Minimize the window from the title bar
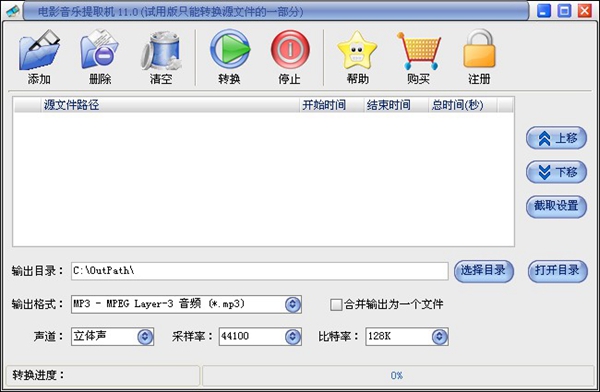 click(x=544, y=11)
